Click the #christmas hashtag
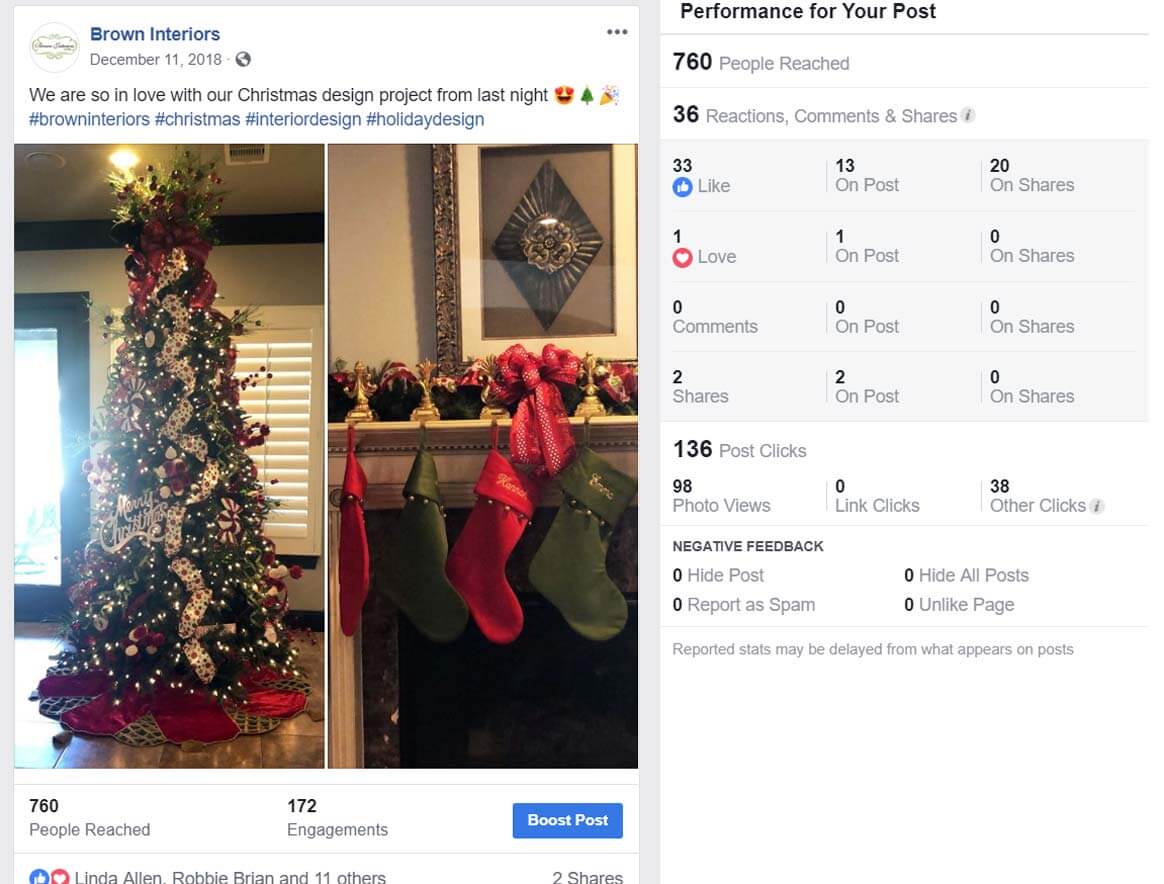1164x884 pixels. tap(197, 119)
